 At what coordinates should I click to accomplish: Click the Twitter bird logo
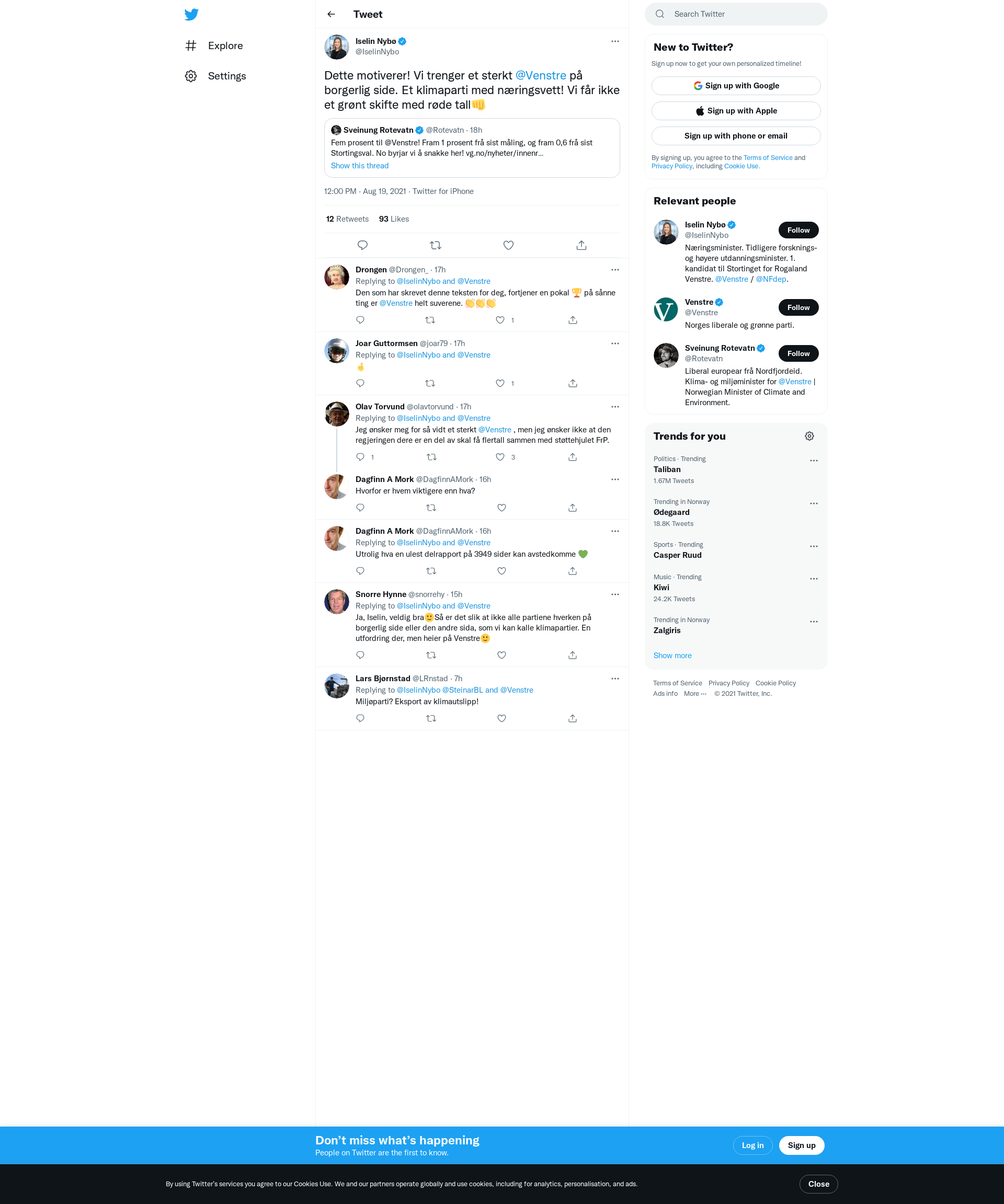point(191,14)
